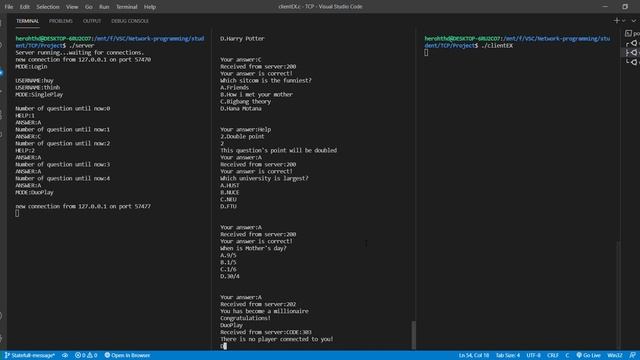640x360 pixels.
Task: Click the 'USERNAME:huy' log line
Action: click(x=35, y=80)
